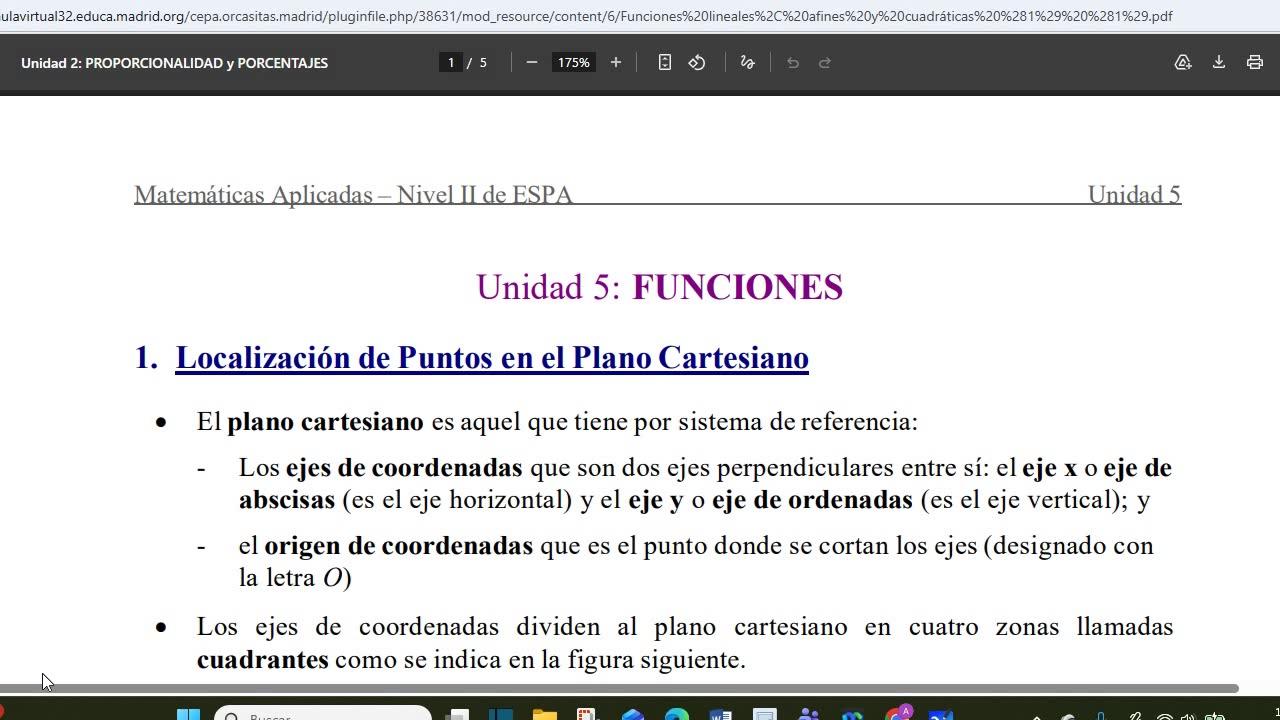Download the PDF file
Image resolution: width=1280 pixels, height=720 pixels.
(x=1219, y=62)
